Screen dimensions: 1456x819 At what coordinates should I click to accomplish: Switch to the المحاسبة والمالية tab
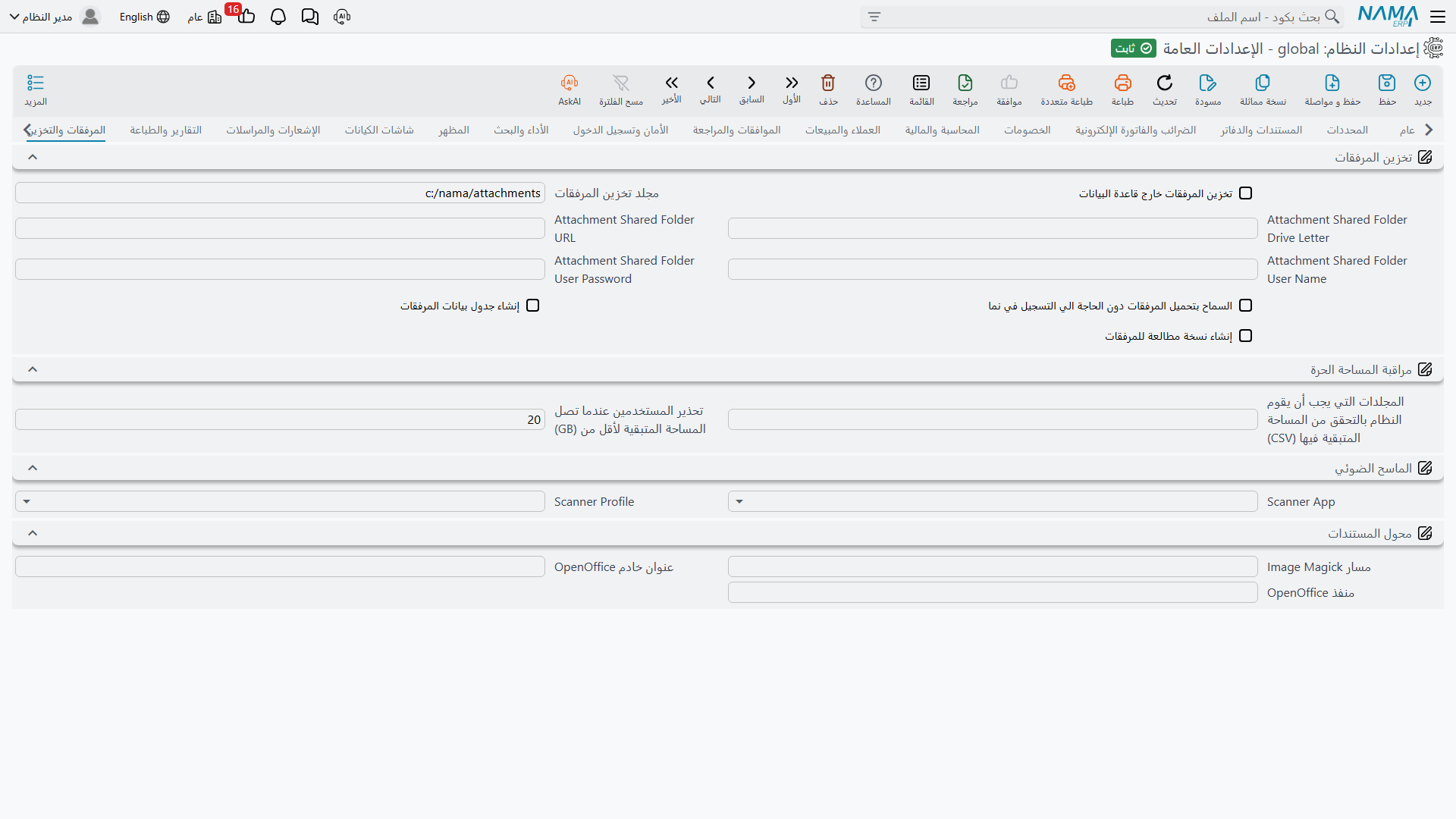pyautogui.click(x=942, y=130)
